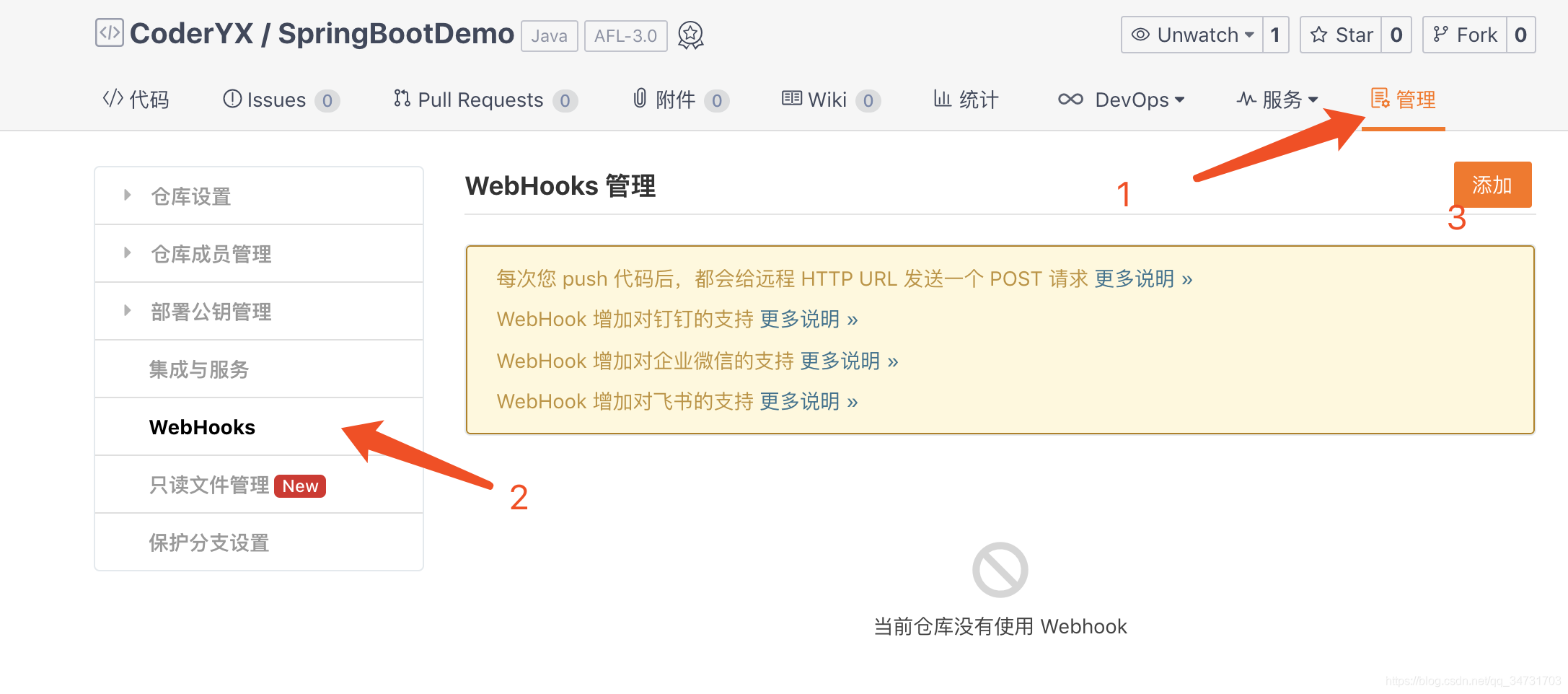
Task: Click the Issues exclamation icon
Action: pos(232,98)
